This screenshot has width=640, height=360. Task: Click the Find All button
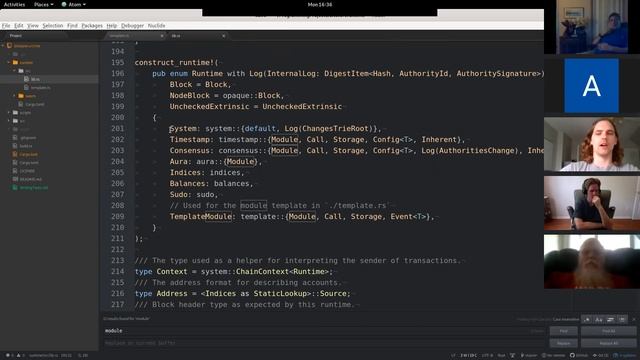coord(609,331)
